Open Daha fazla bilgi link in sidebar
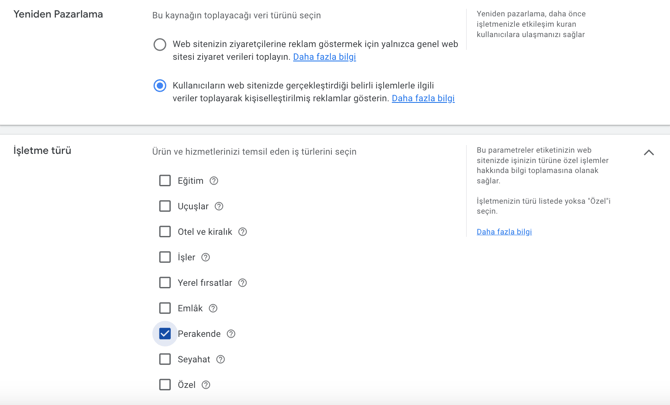This screenshot has width=670, height=405. [504, 232]
